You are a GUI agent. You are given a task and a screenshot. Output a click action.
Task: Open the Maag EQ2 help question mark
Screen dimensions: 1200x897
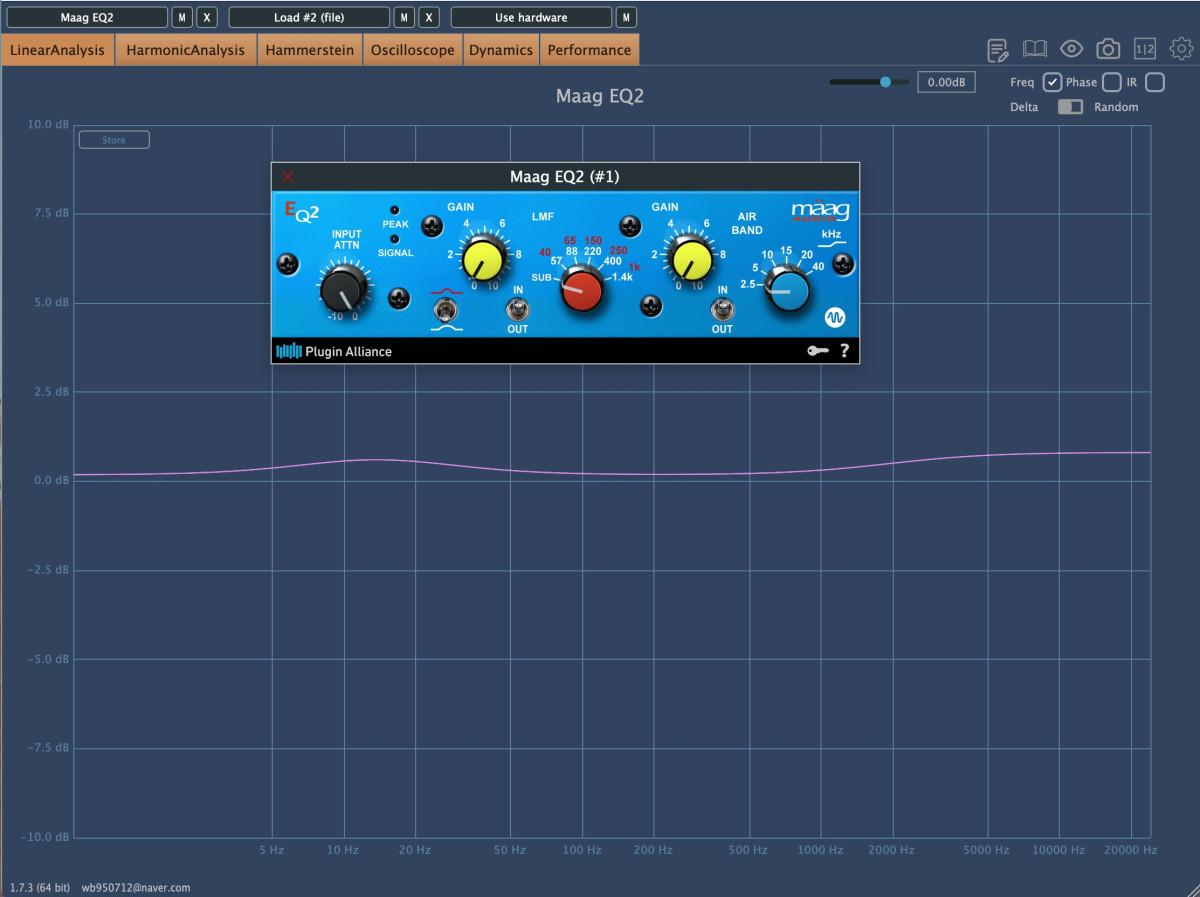point(844,351)
